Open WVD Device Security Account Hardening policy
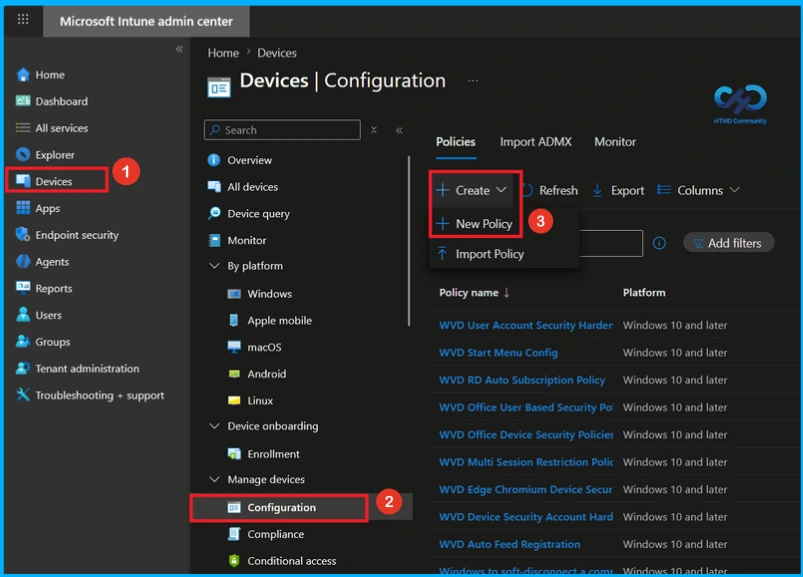Image resolution: width=803 pixels, height=577 pixels. pos(526,517)
